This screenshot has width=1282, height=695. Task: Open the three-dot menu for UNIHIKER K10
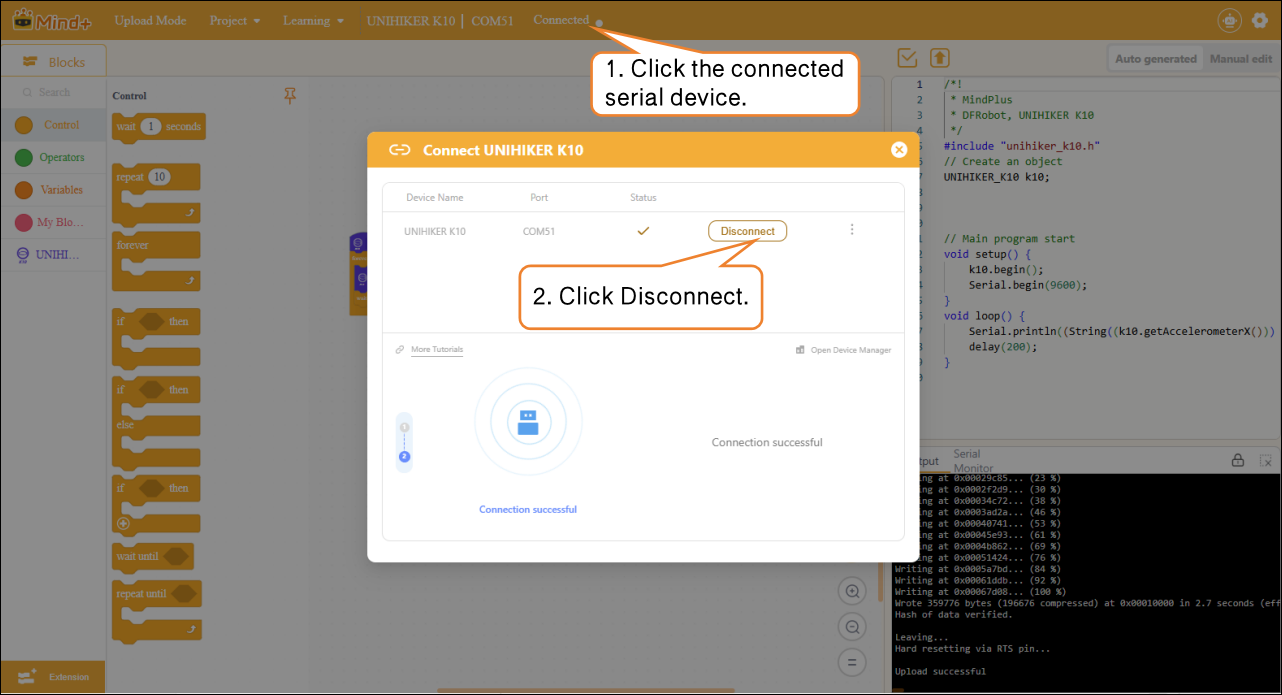(x=852, y=230)
